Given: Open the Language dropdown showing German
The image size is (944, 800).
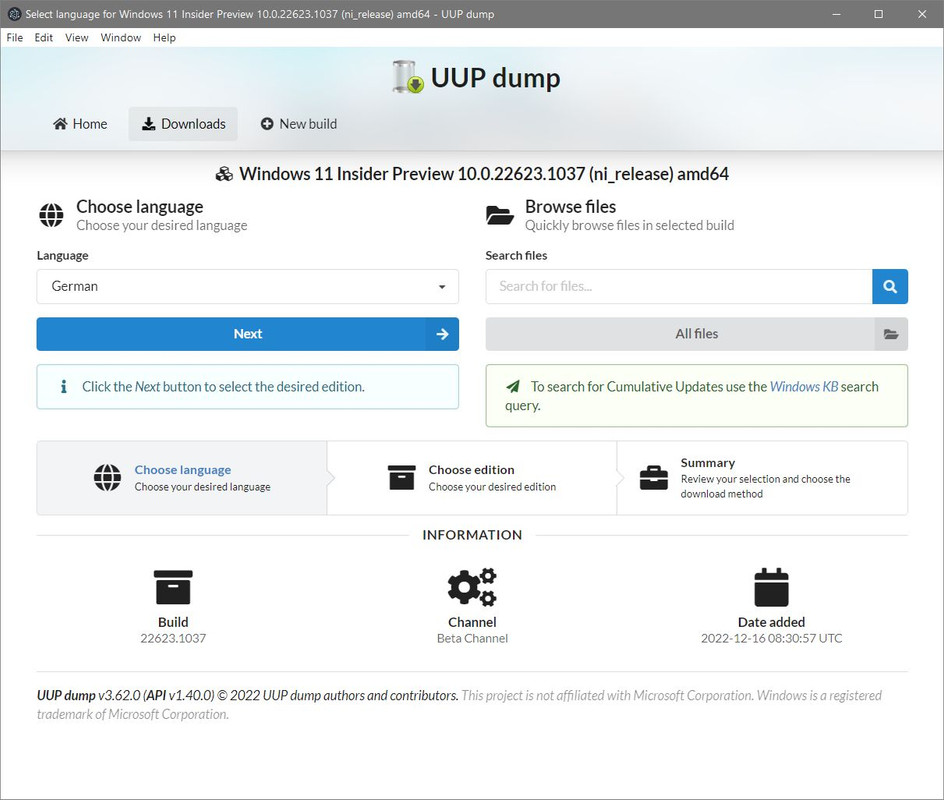Looking at the screenshot, I should point(247,287).
